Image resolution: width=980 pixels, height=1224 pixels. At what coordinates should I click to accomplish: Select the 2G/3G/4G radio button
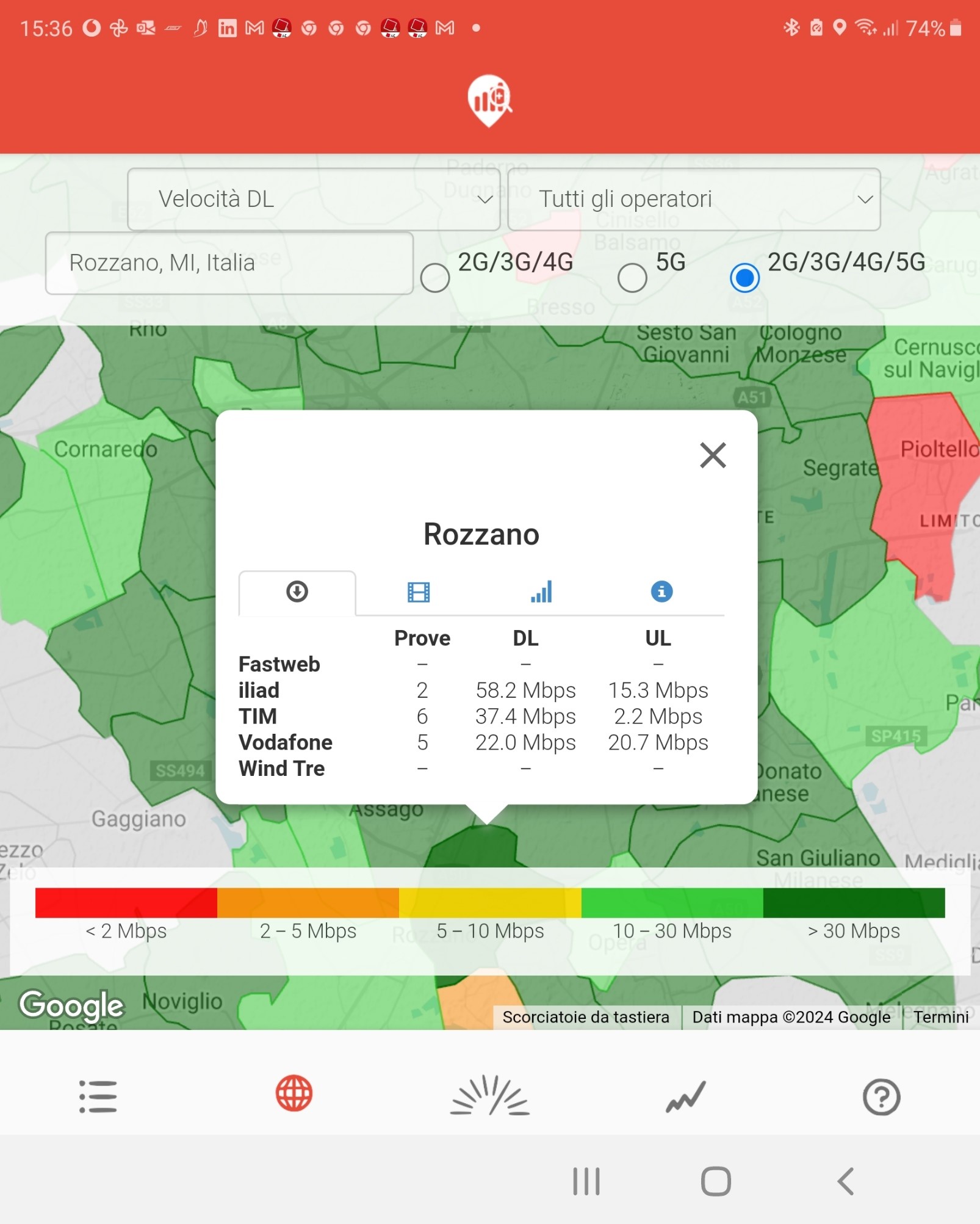tap(435, 278)
